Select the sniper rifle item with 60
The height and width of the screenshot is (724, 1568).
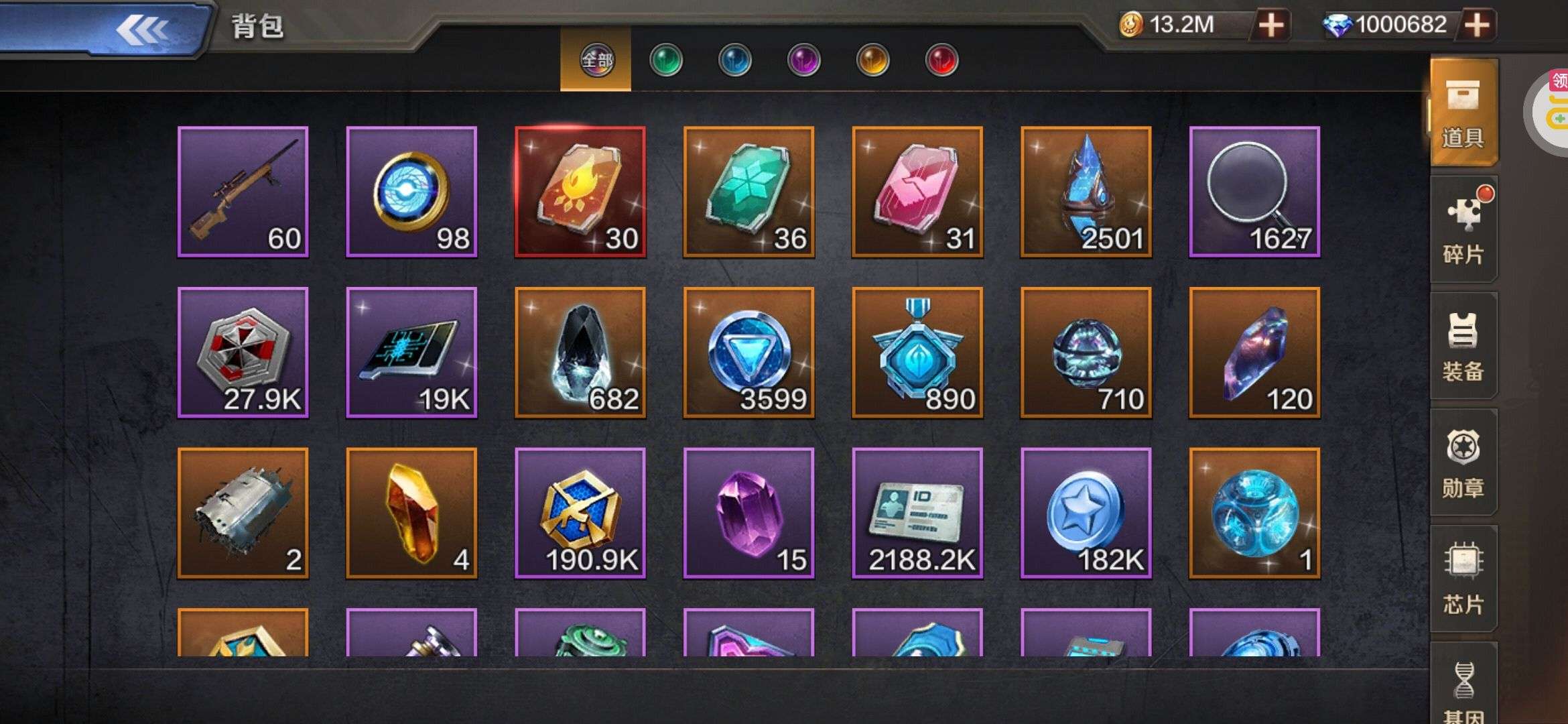point(243,192)
